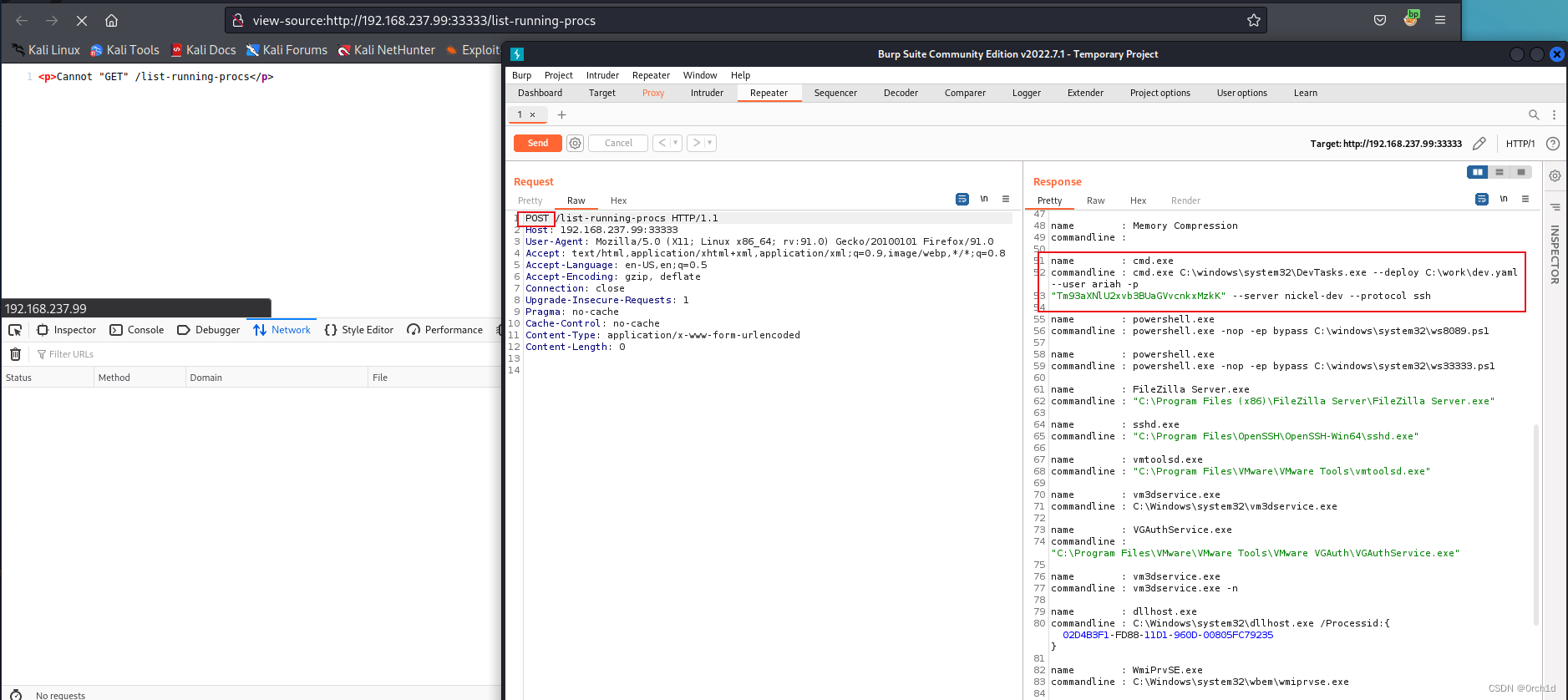Open the Request pane hamburger options menu

1006,199
